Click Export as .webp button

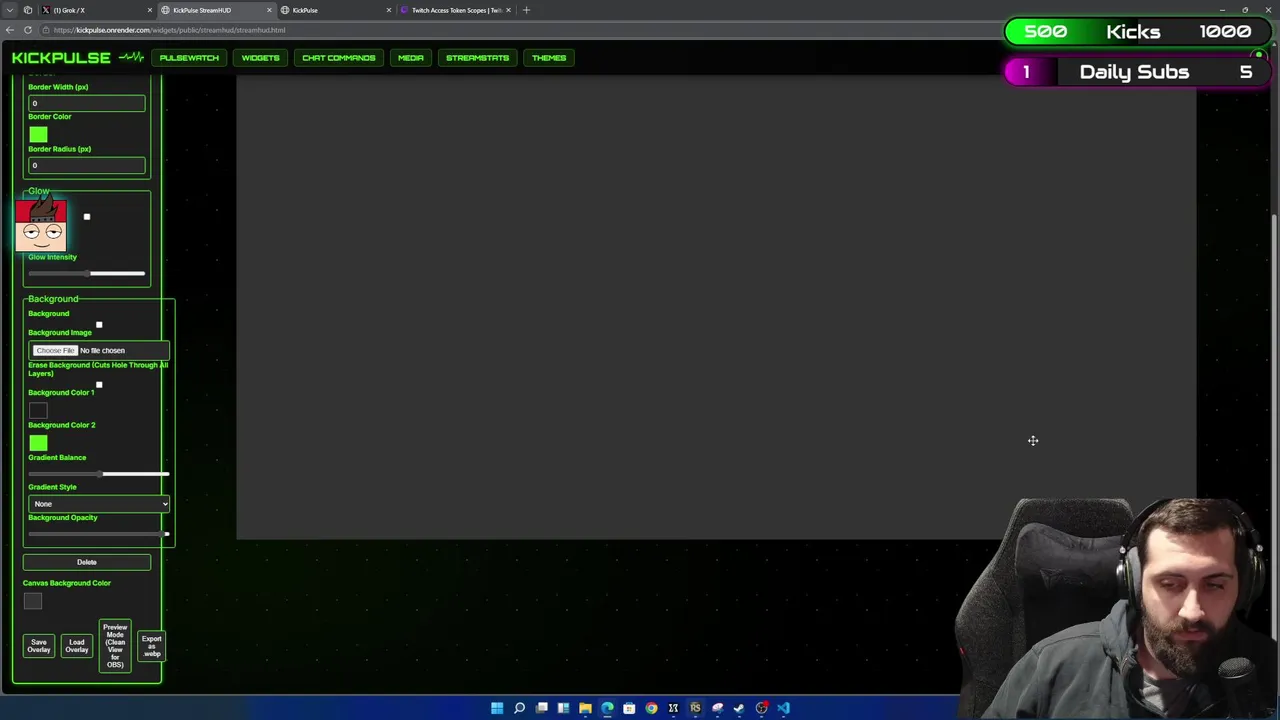click(151, 646)
